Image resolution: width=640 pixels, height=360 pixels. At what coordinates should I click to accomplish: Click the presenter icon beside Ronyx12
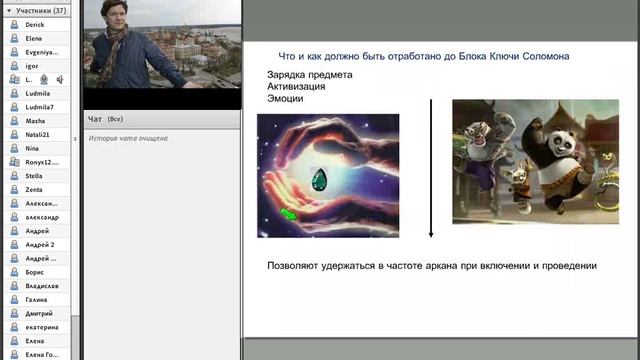click(14, 162)
